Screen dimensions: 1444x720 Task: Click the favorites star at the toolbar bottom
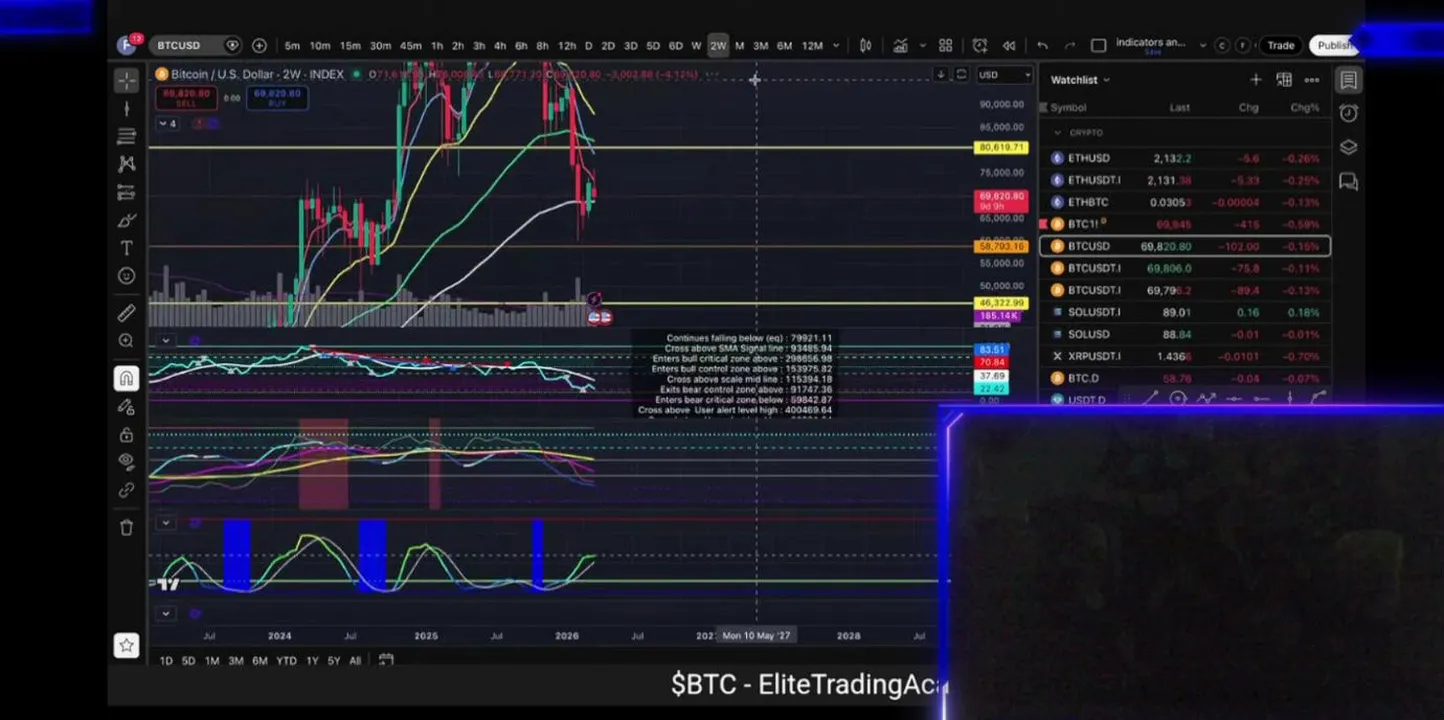[126, 646]
